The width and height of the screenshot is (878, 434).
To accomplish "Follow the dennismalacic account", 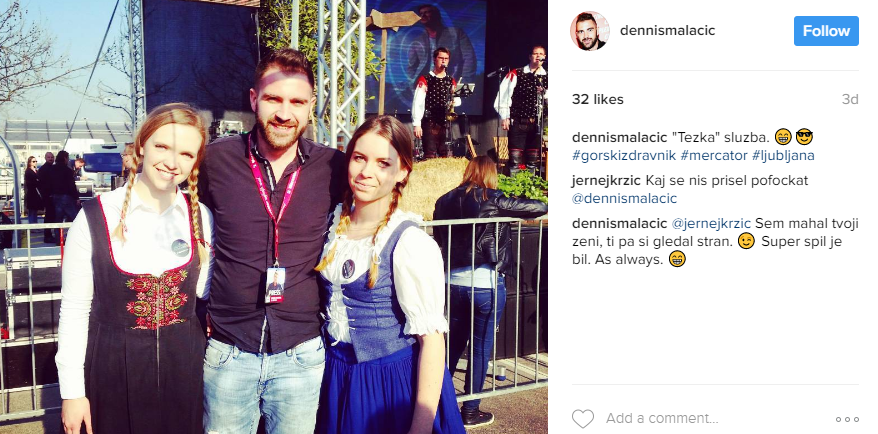I will 826,31.
